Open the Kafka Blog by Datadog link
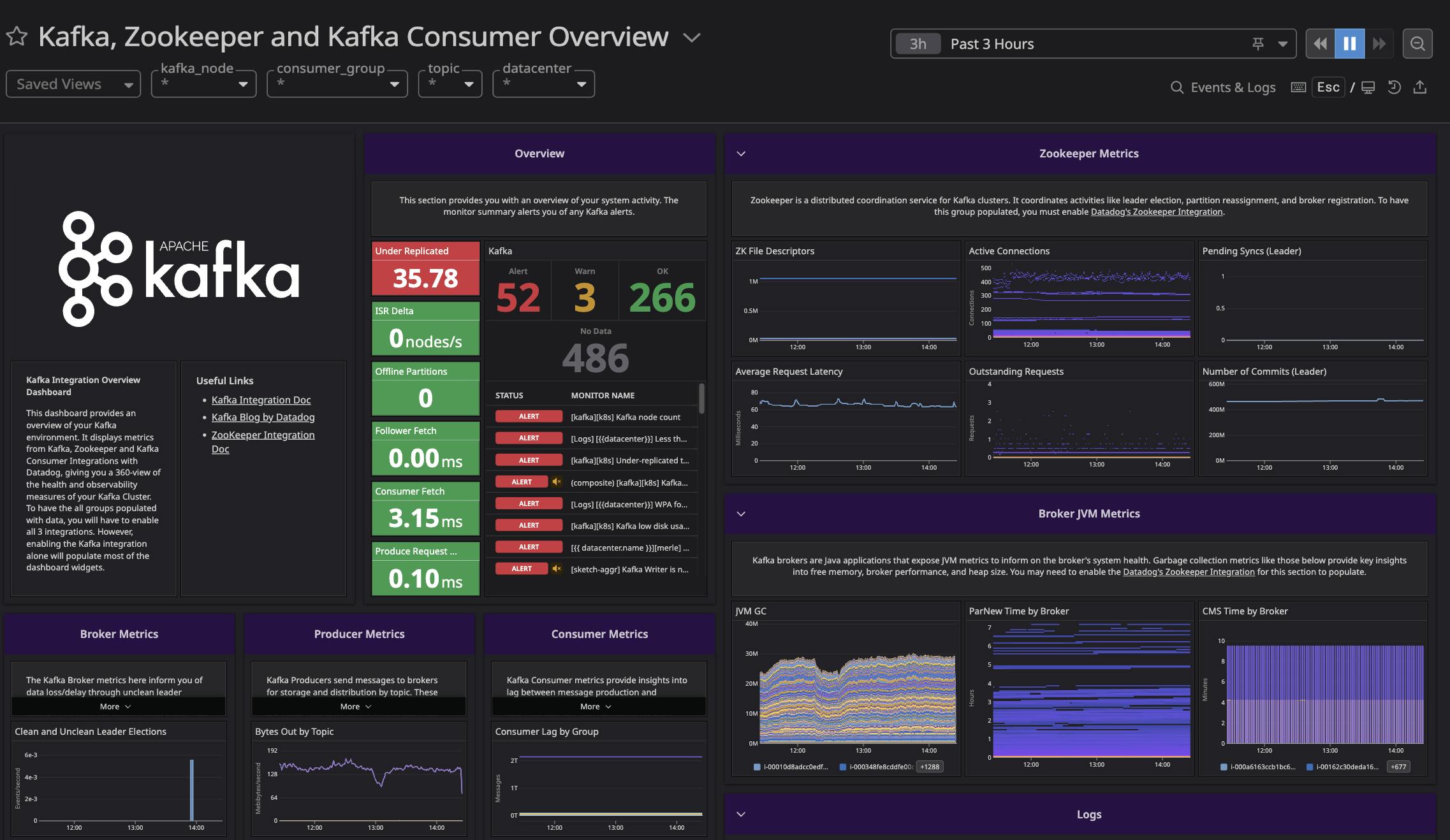This screenshot has width=1450, height=840. (263, 417)
